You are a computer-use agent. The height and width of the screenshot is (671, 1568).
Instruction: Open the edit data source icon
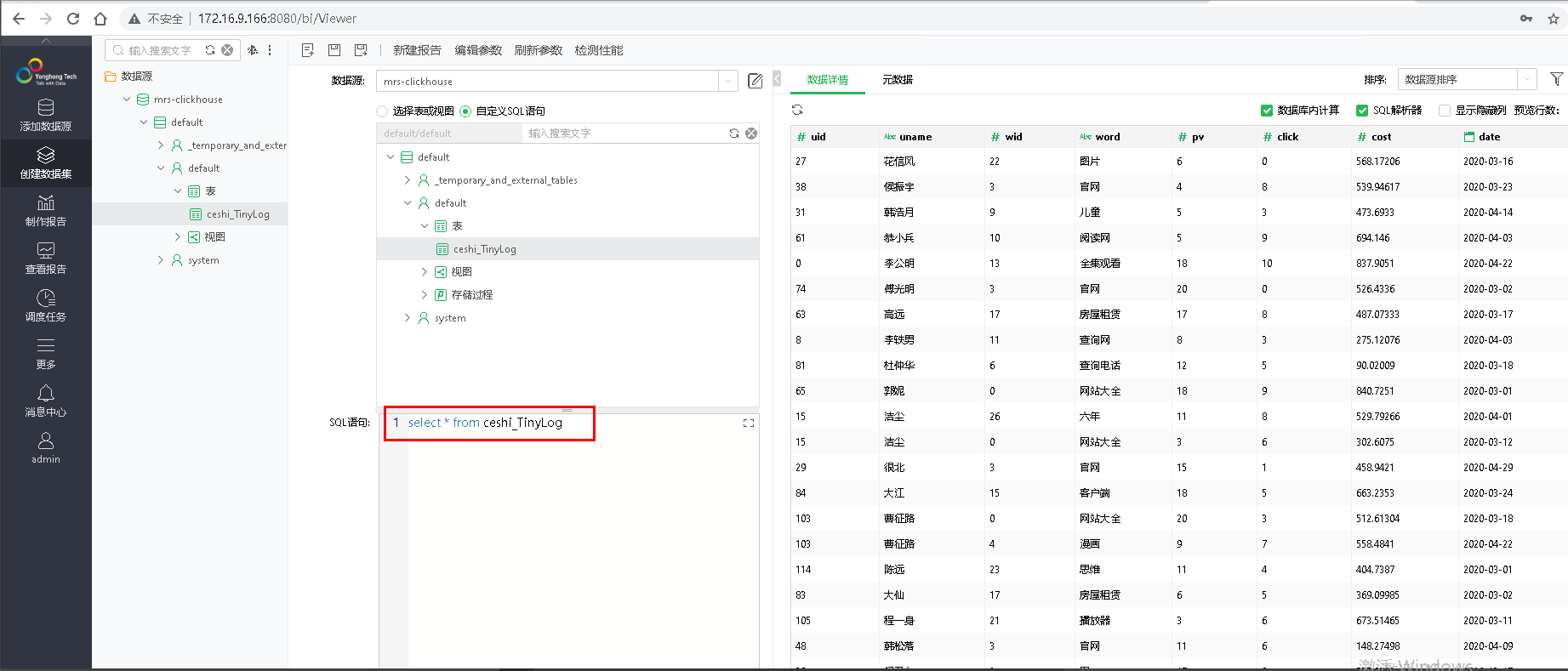(755, 81)
